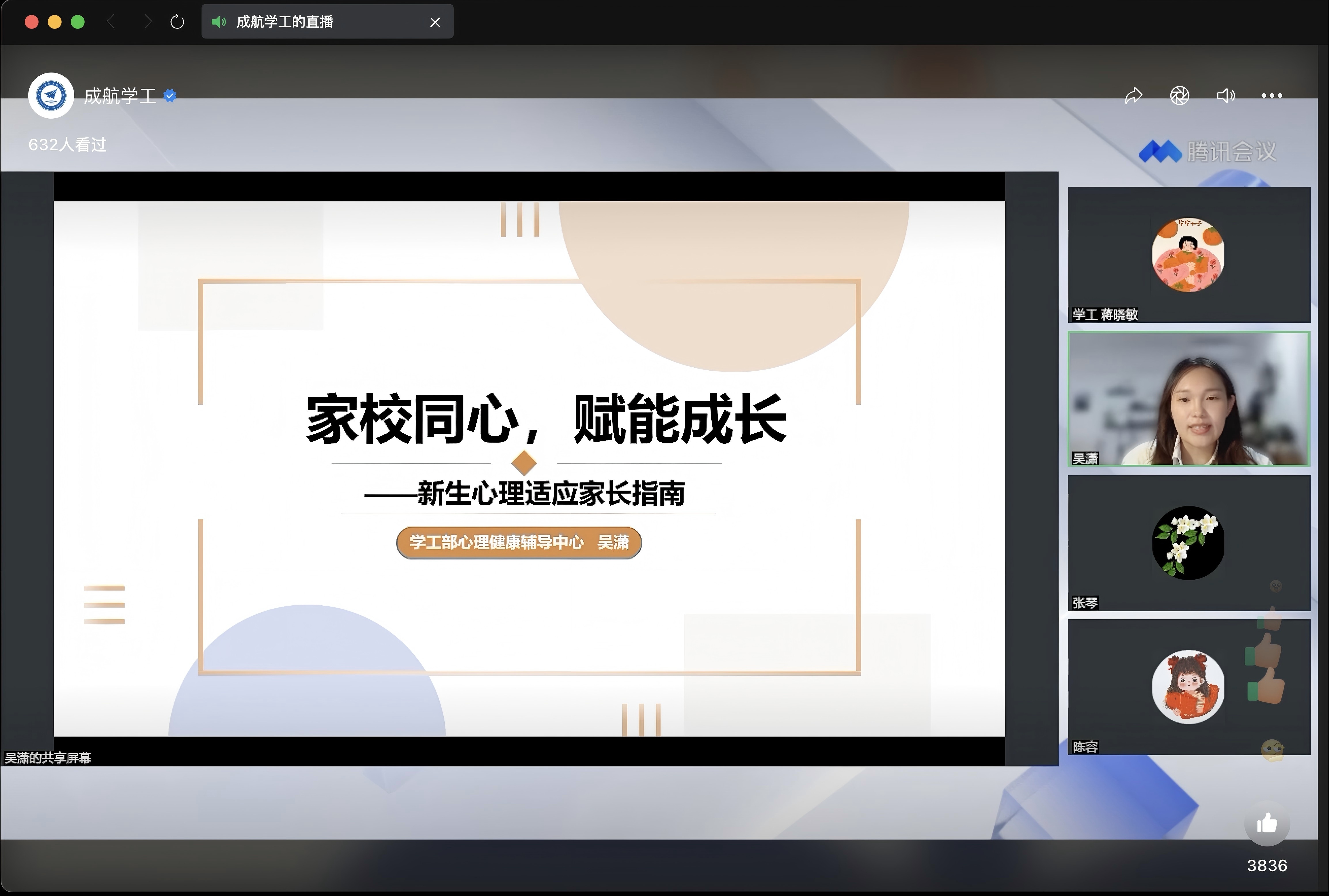
Task: Go forward with the right arrow
Action: pos(148,22)
